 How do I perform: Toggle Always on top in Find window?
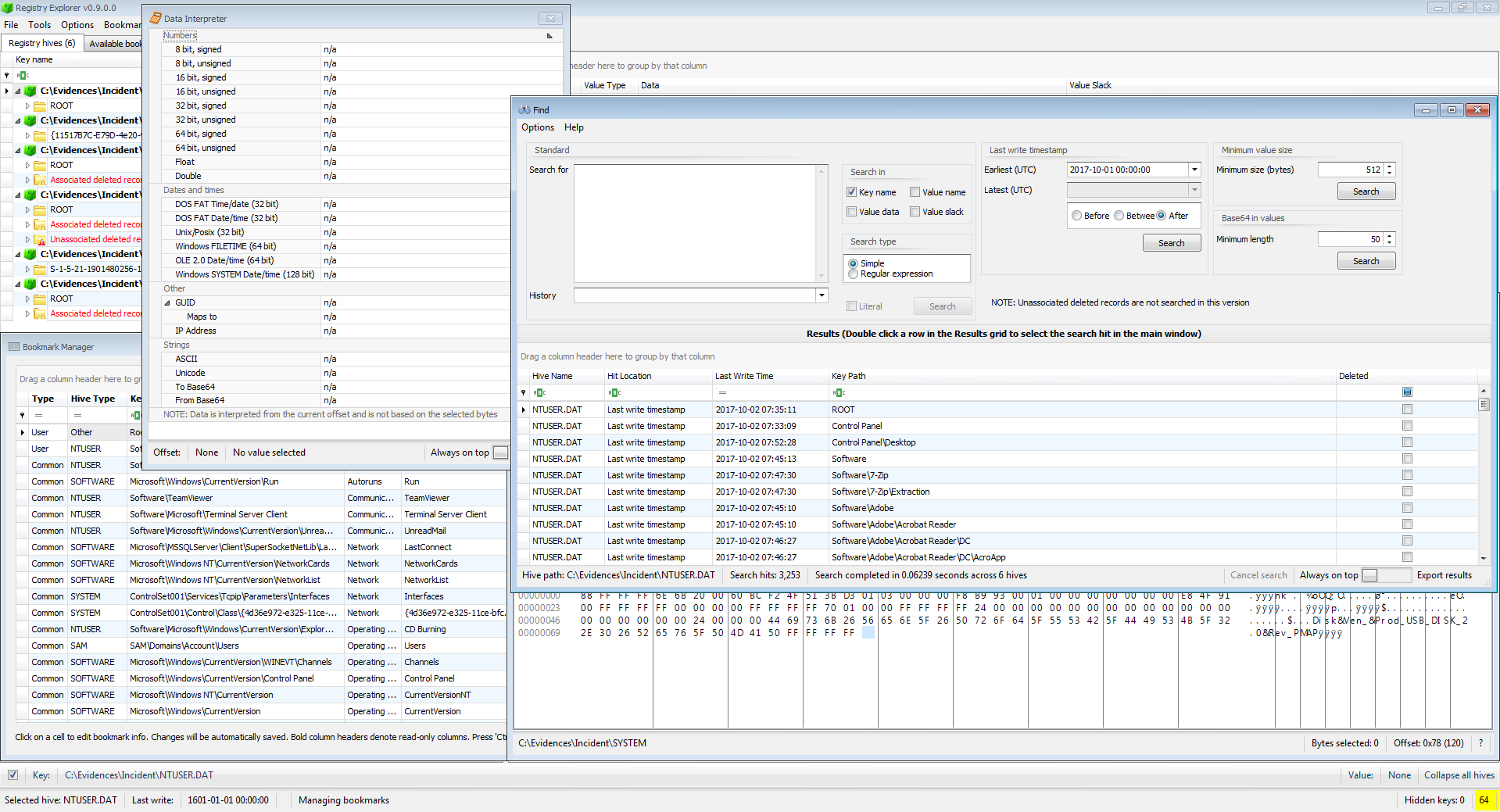pyautogui.click(x=1370, y=575)
